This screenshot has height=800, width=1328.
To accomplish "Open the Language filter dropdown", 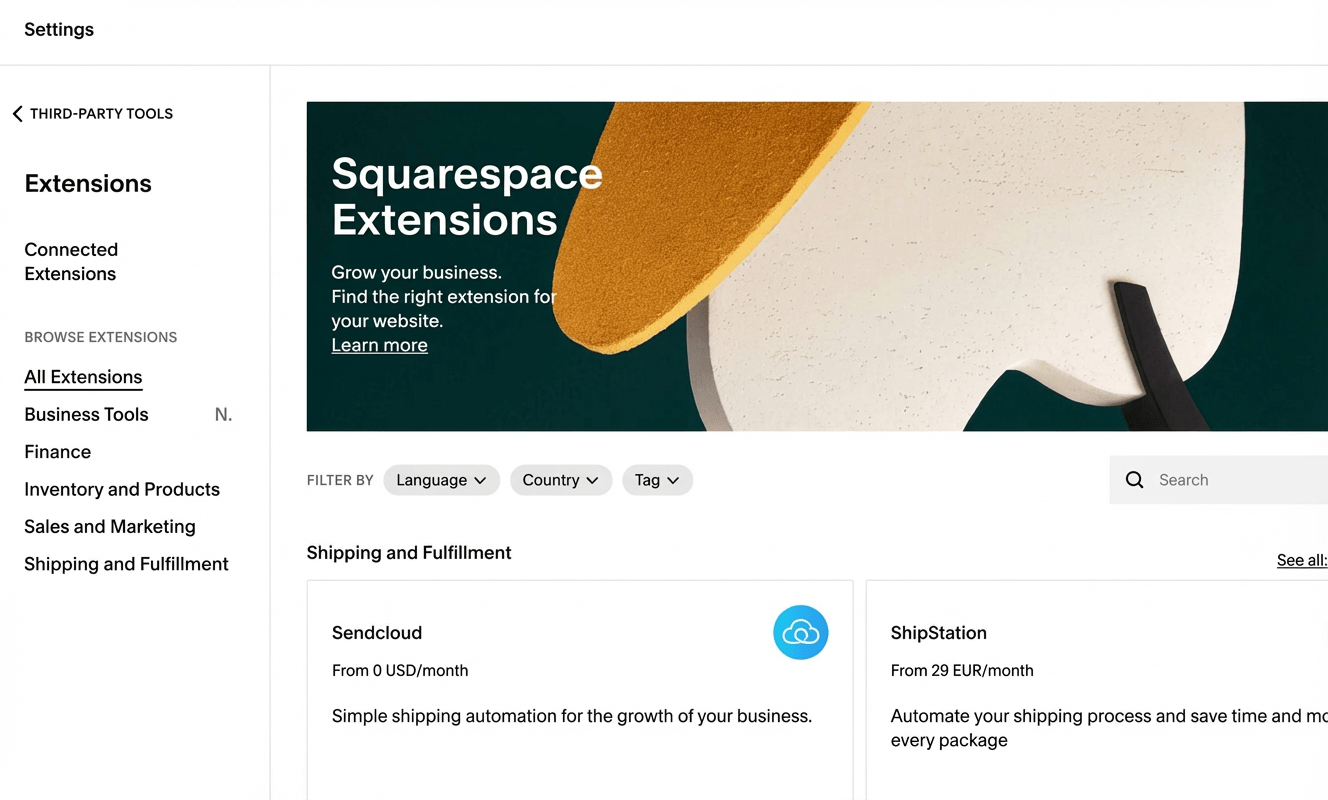I will coord(441,480).
